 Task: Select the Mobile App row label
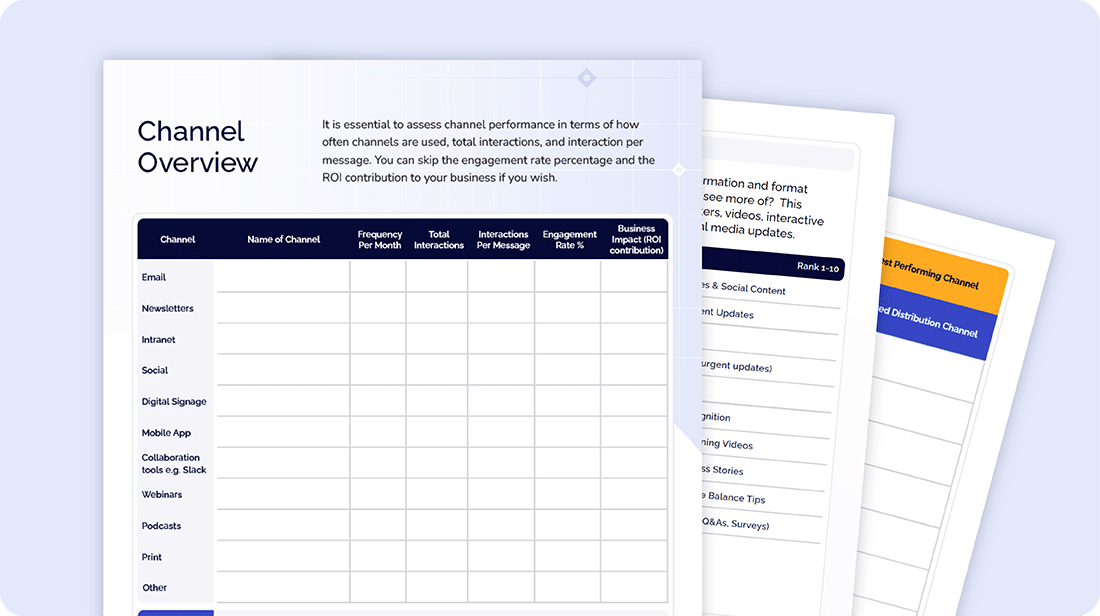click(166, 433)
